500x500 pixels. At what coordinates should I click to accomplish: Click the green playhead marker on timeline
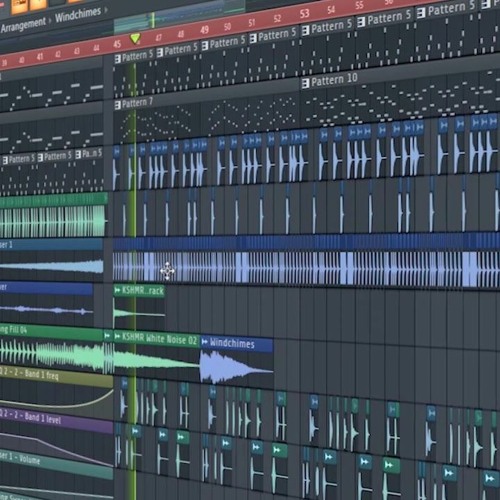(x=135, y=38)
